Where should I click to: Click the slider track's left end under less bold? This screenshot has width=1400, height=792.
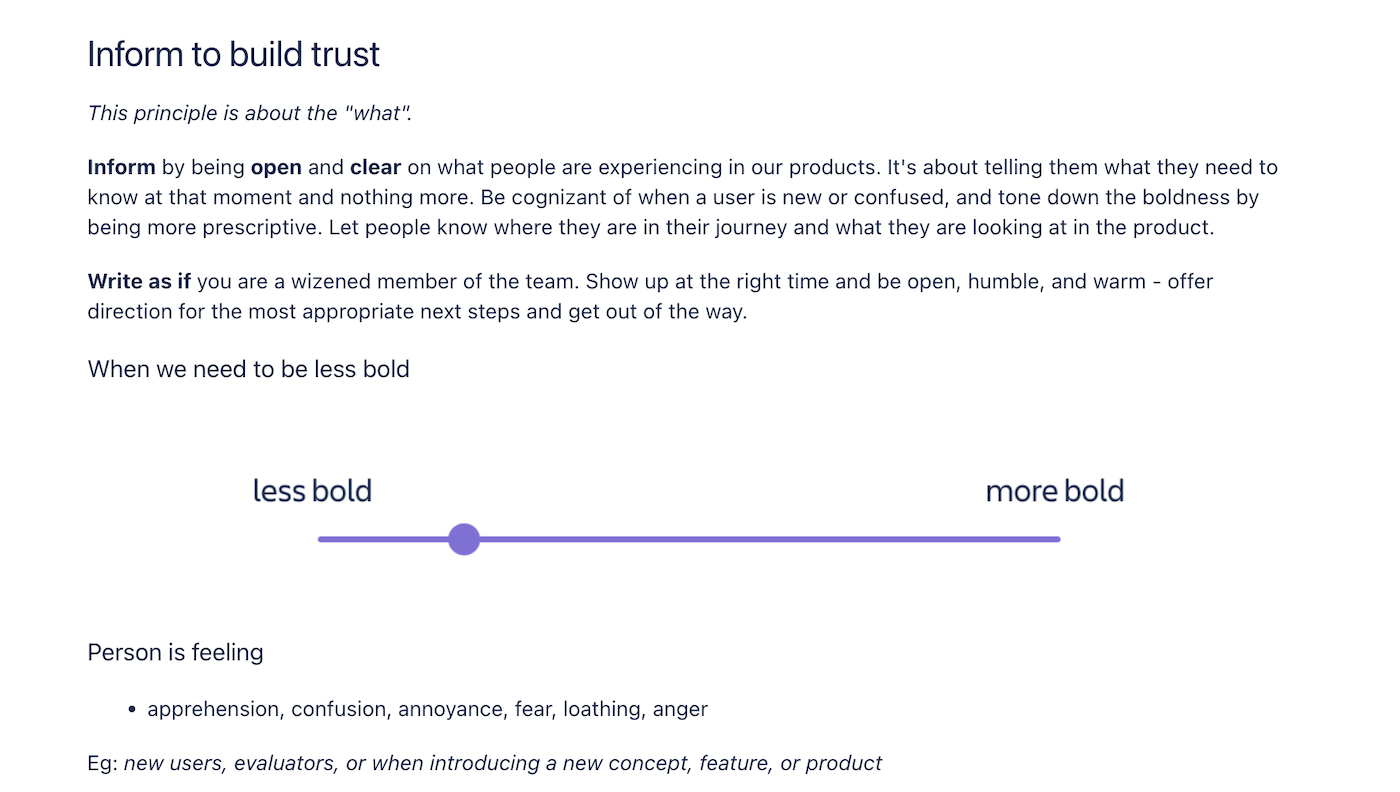tap(323, 539)
